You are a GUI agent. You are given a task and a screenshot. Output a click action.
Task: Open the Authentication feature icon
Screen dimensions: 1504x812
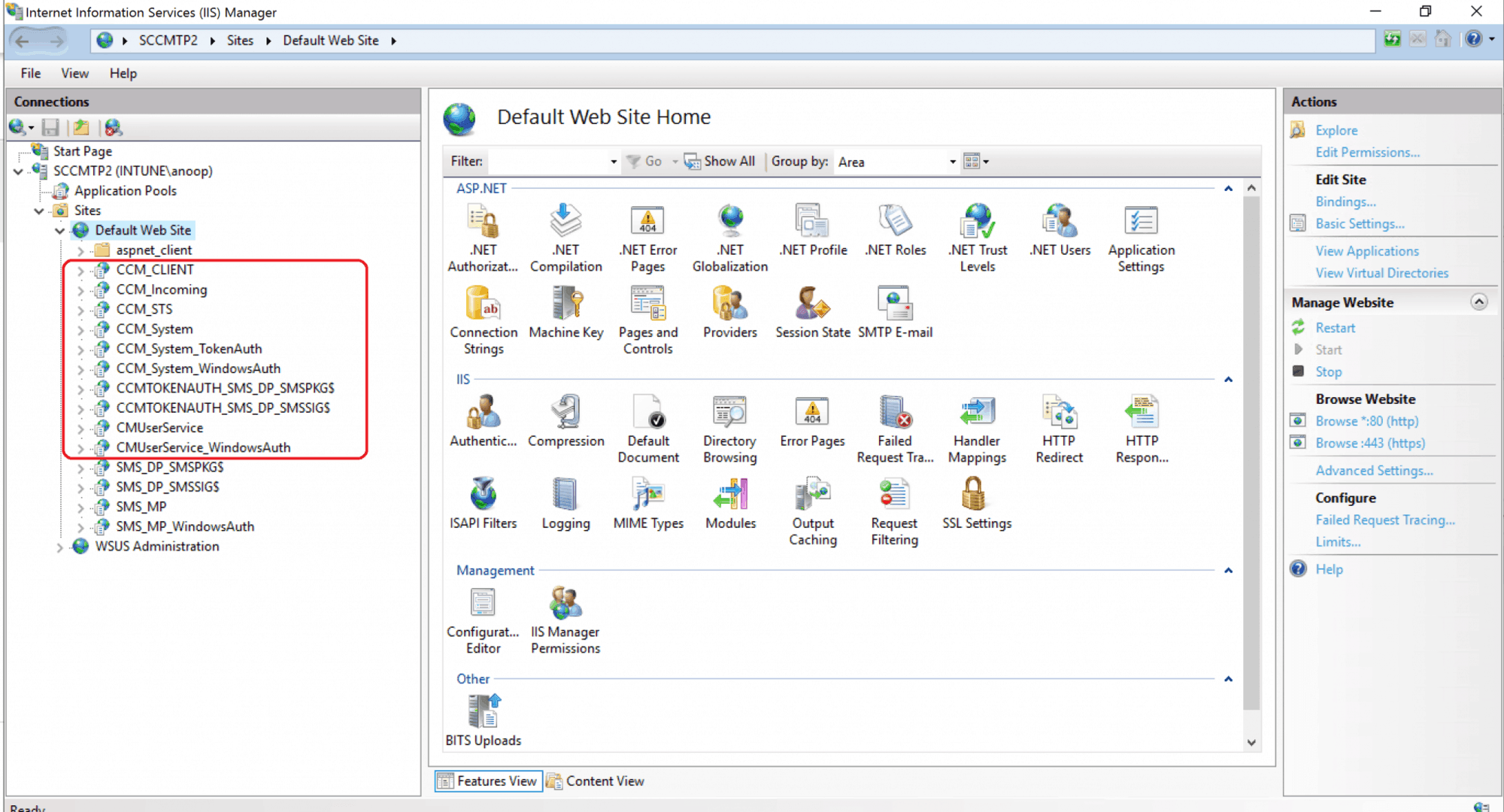(483, 421)
